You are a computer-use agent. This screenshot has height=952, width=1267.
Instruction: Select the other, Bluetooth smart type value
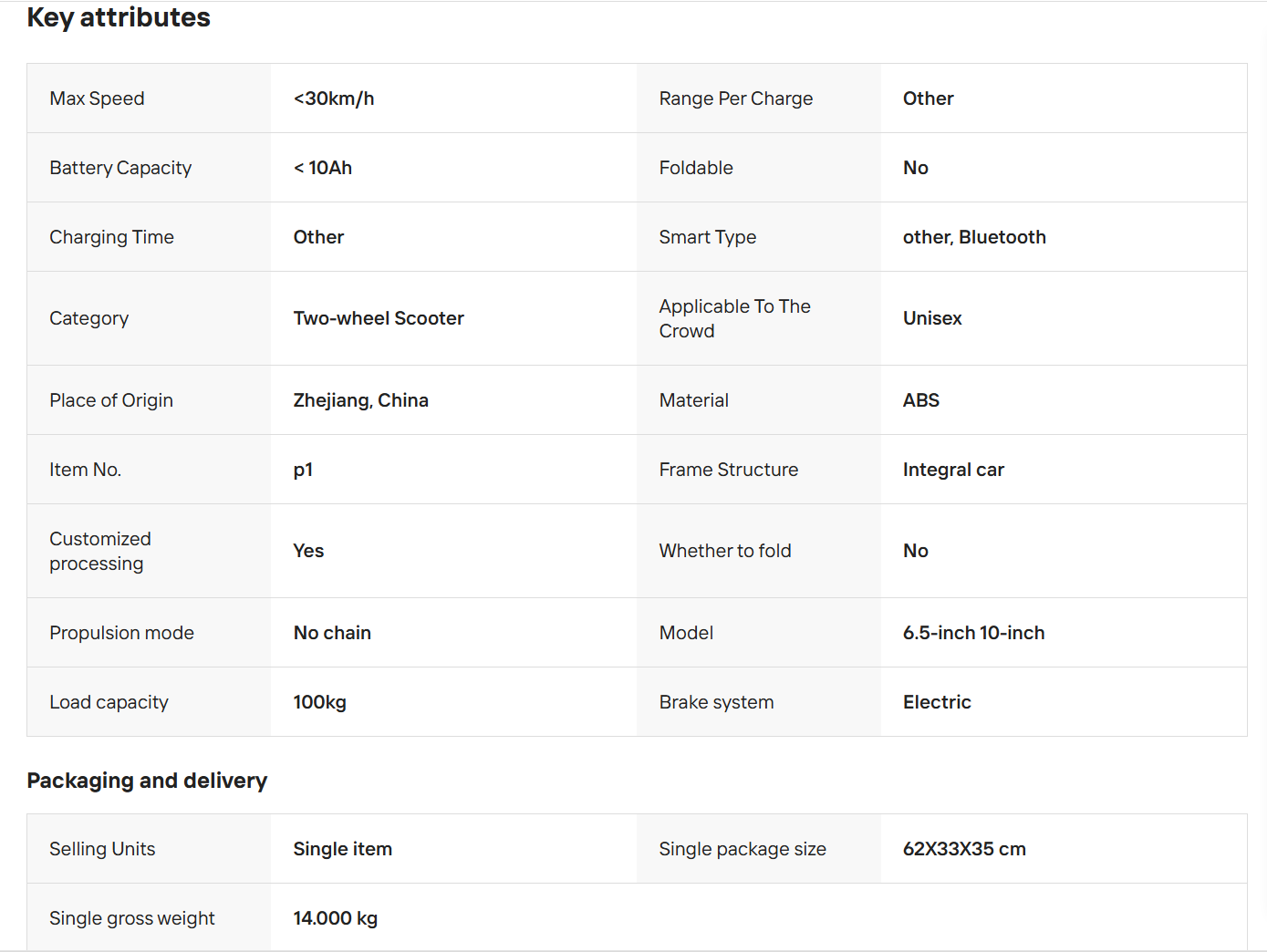(x=974, y=237)
